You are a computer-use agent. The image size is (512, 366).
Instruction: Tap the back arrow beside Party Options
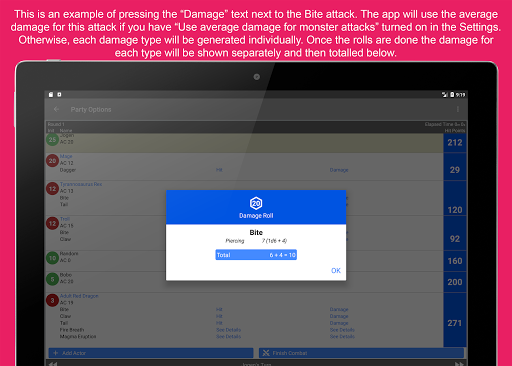point(56,109)
